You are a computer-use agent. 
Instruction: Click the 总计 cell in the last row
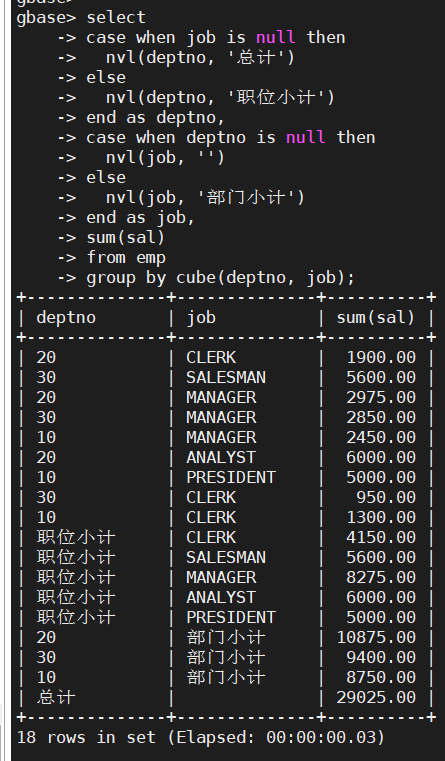[x=56, y=697]
